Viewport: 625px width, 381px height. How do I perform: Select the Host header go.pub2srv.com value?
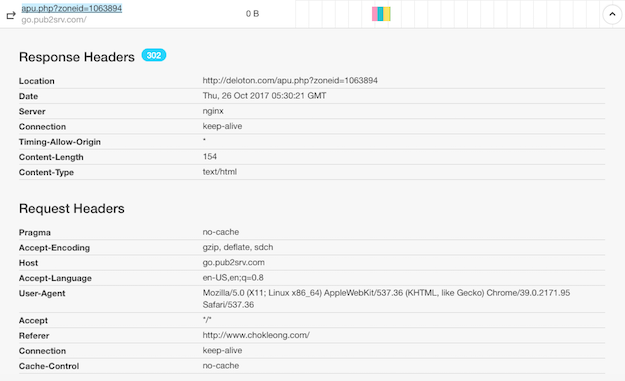234,263
